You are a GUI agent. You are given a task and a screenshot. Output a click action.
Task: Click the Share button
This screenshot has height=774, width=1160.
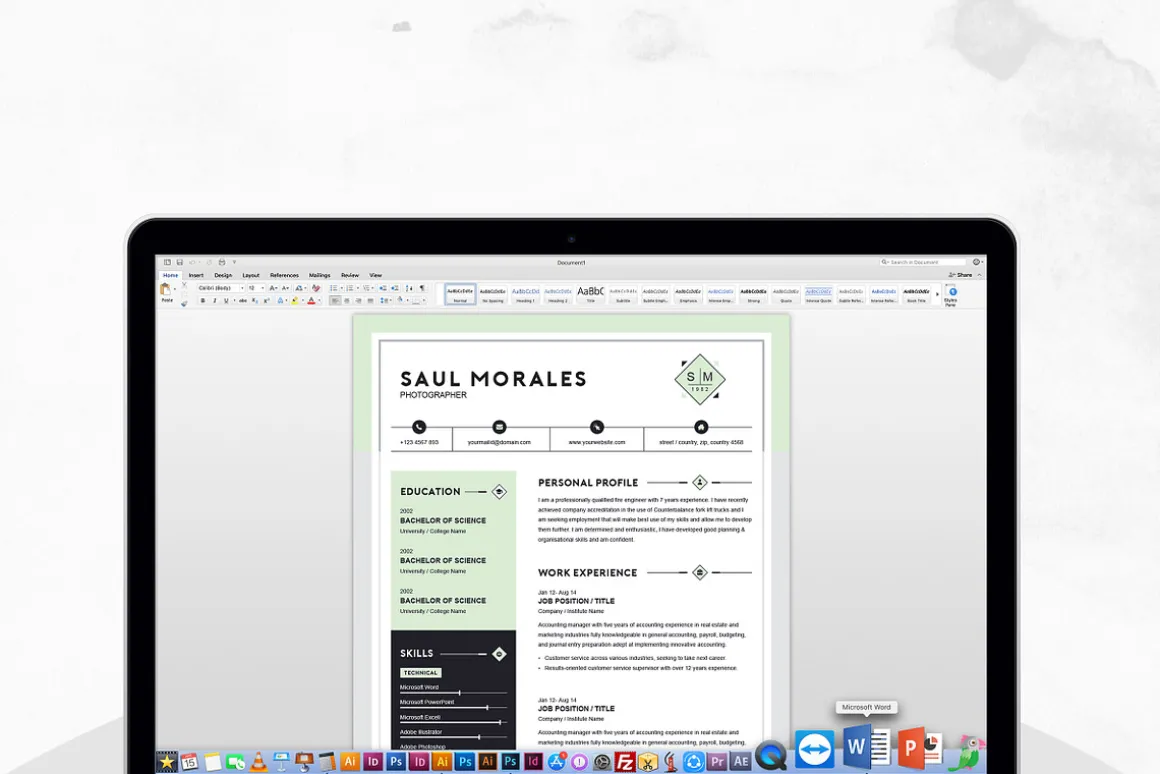click(961, 275)
